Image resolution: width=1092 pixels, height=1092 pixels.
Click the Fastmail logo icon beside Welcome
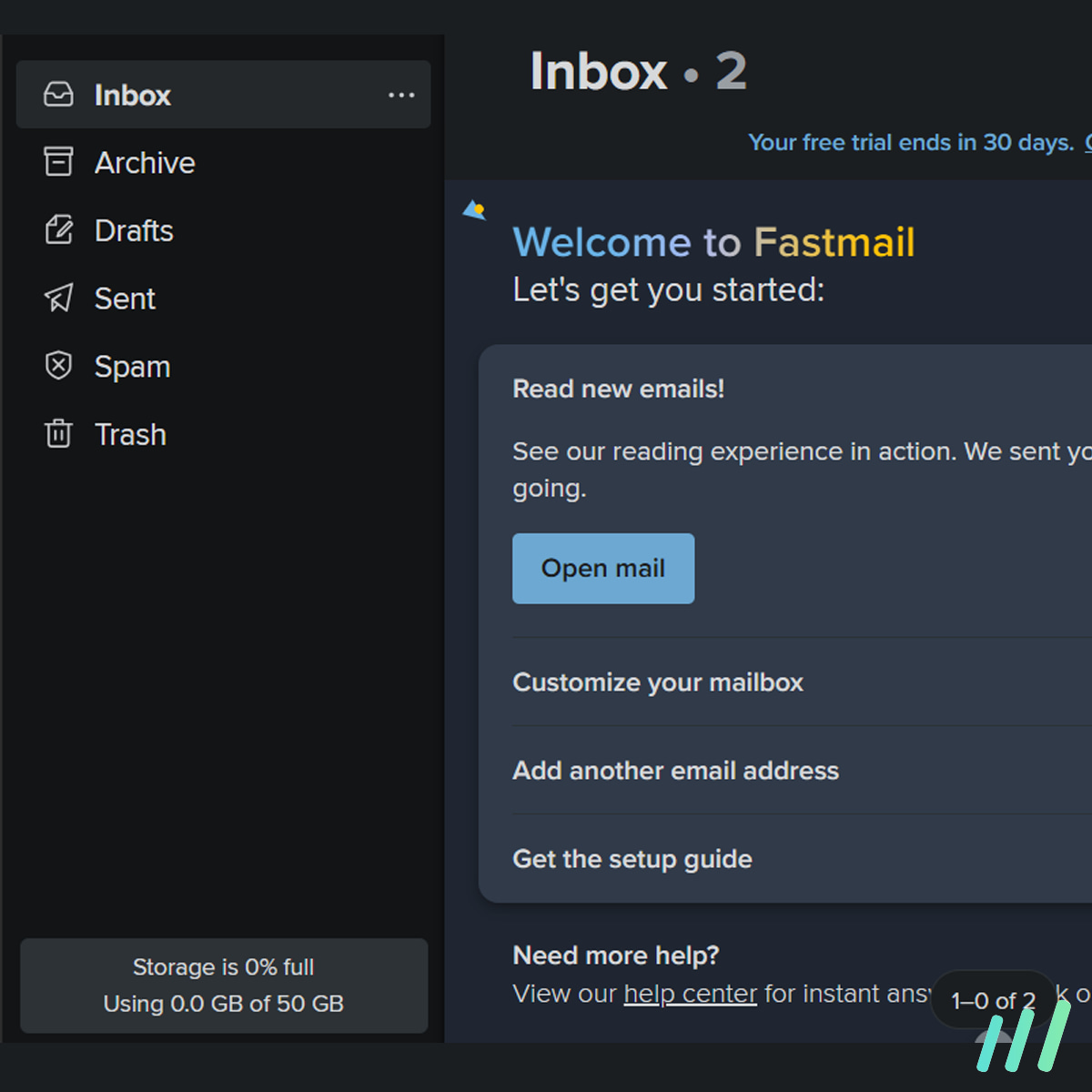(x=474, y=210)
